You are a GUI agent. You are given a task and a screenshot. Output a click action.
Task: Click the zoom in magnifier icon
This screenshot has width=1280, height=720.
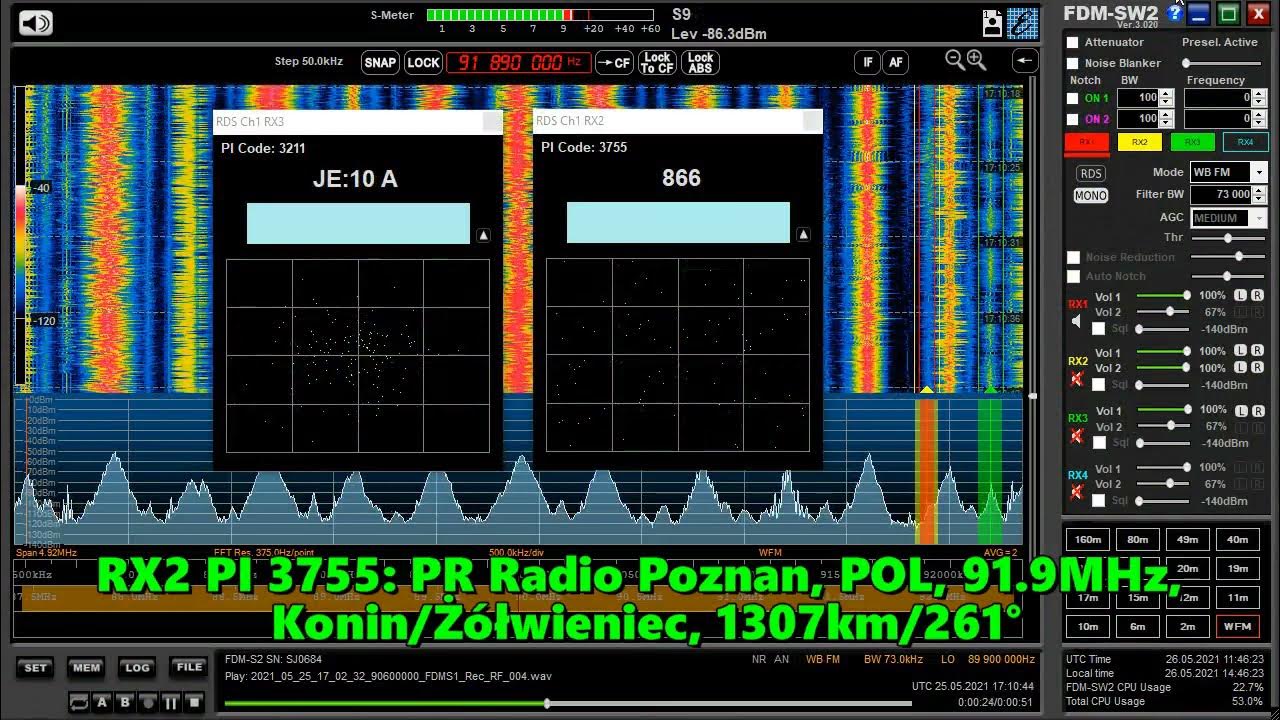click(976, 60)
